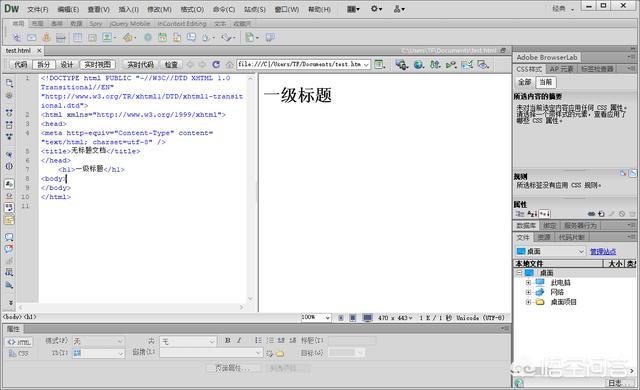Viewport: 640px width, 390px height.
Task: Open the ID dropdown in Properties panel
Action: coord(98,353)
